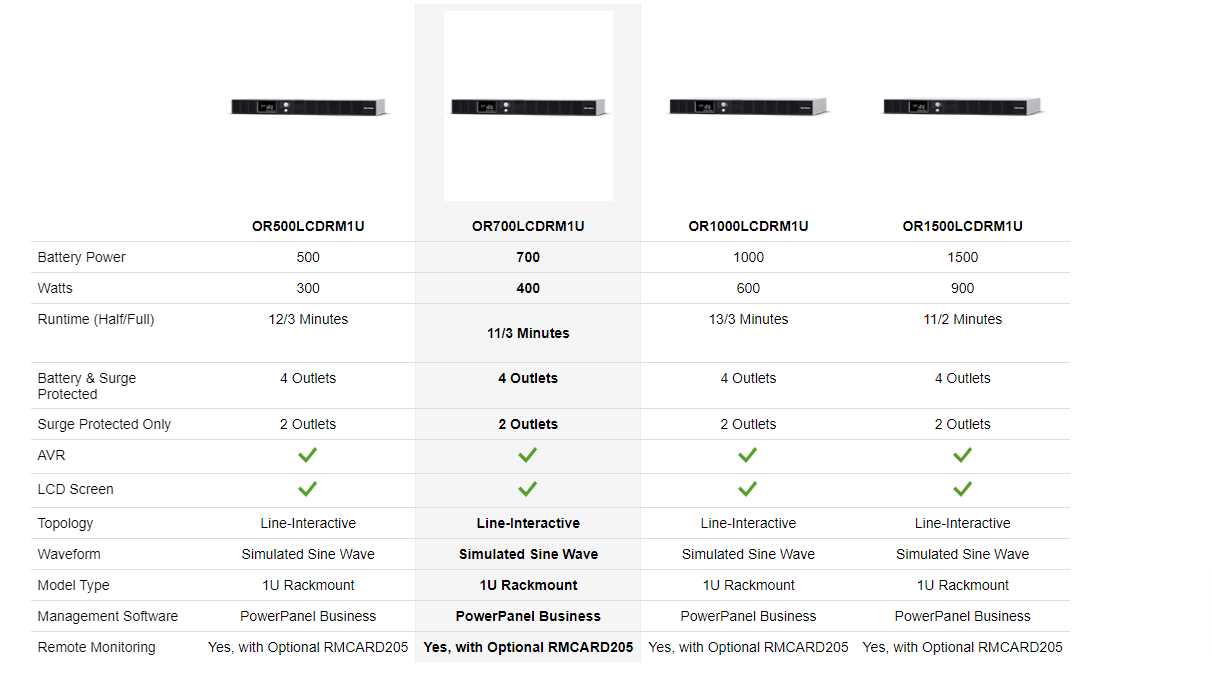Click the OR1000LCDRM1U product image
1212x676 pixels.
tap(748, 106)
